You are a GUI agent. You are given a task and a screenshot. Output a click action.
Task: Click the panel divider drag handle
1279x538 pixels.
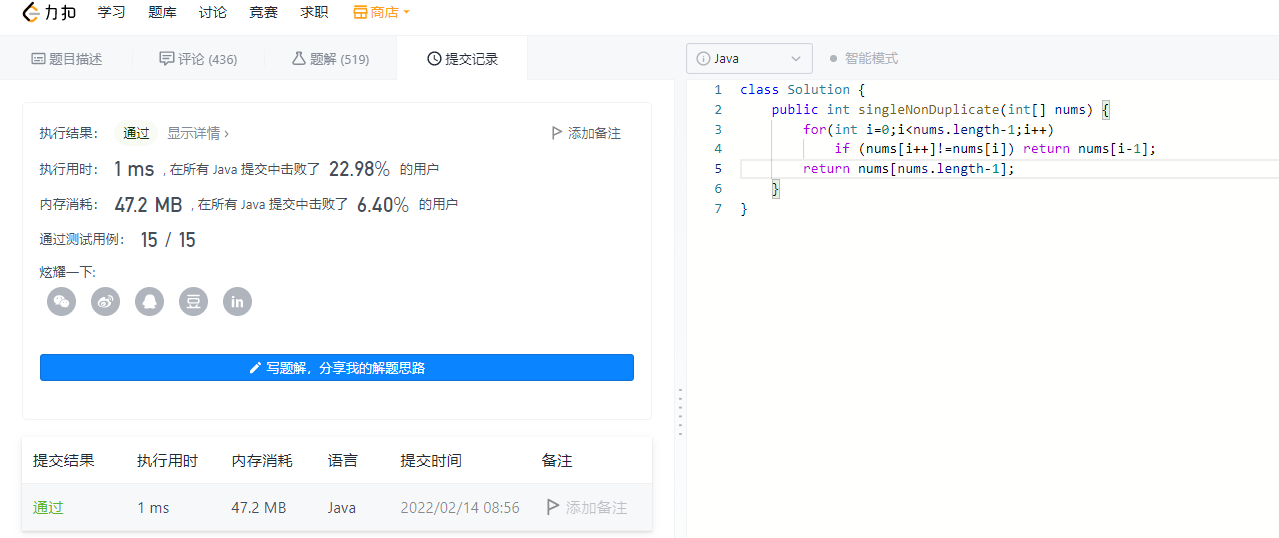(680, 411)
